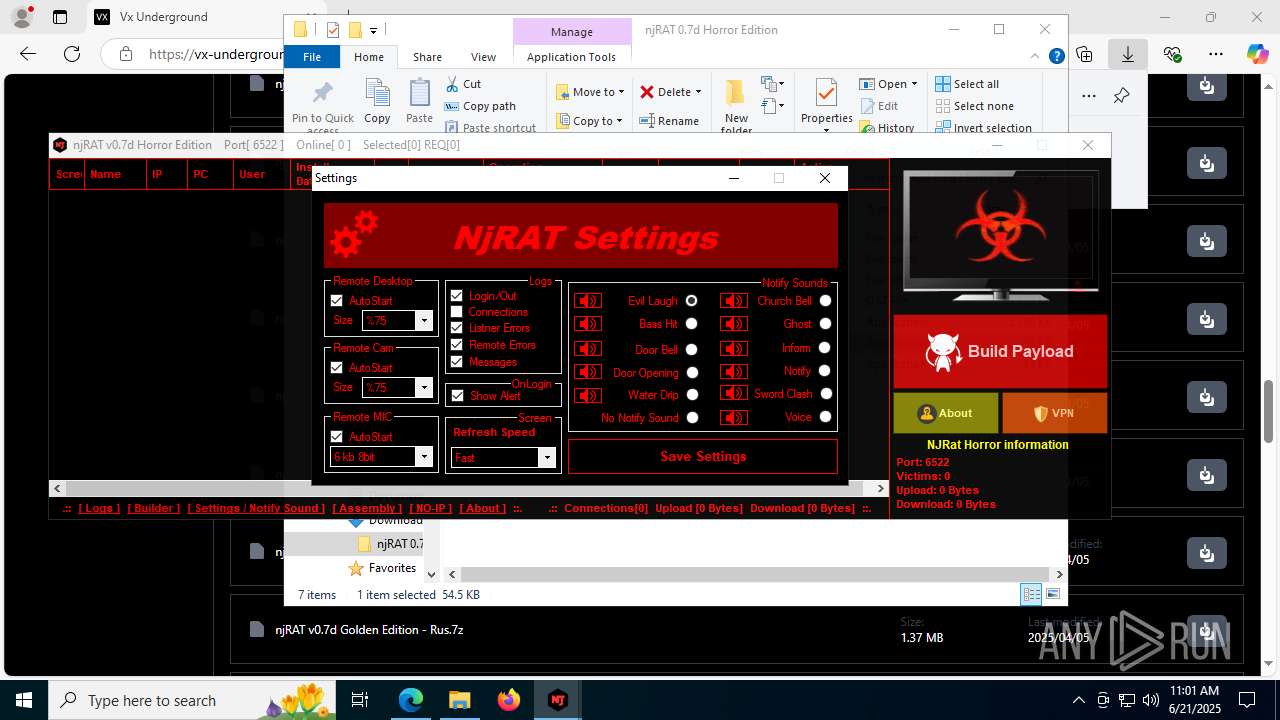Viewport: 1280px width, 720px height.
Task: Select Ghost notify sound radio button
Action: tap(825, 323)
